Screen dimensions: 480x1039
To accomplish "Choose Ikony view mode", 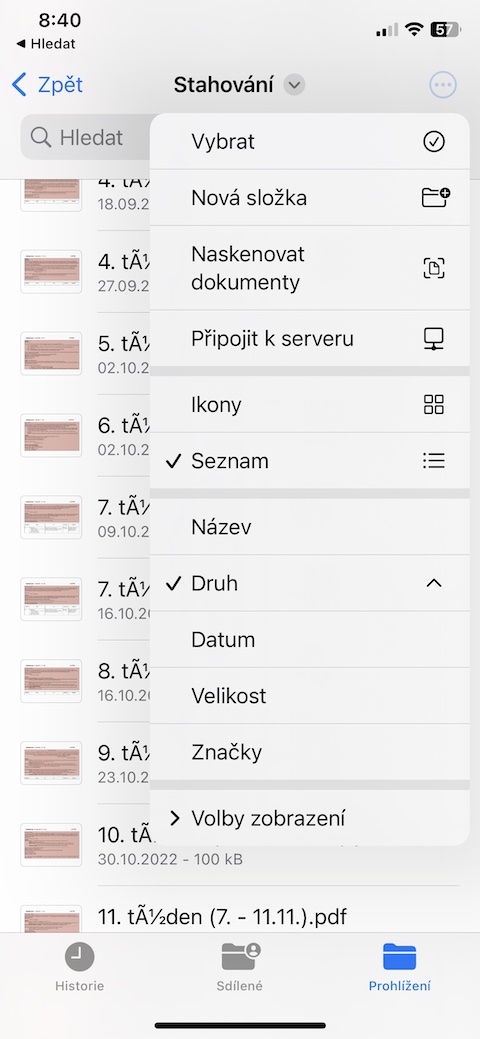I will pos(310,404).
